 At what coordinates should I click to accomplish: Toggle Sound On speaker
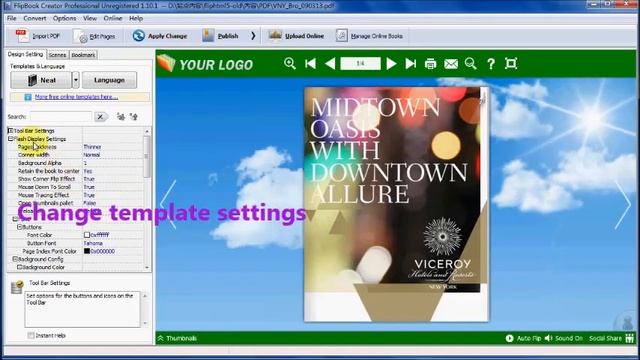click(x=564, y=338)
